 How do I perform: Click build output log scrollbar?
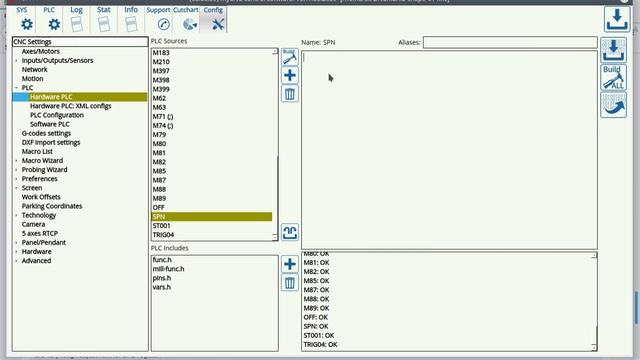[x=595, y=301]
